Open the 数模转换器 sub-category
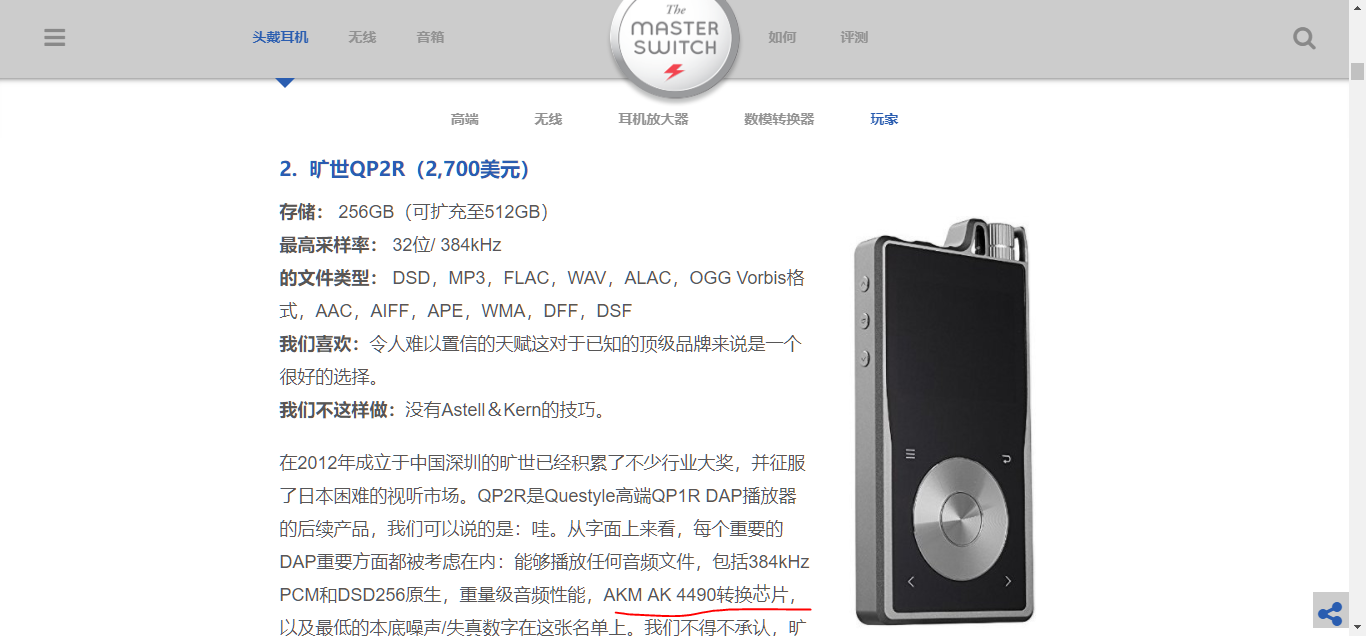Viewport: 1366px width, 636px height. pyautogui.click(x=779, y=119)
